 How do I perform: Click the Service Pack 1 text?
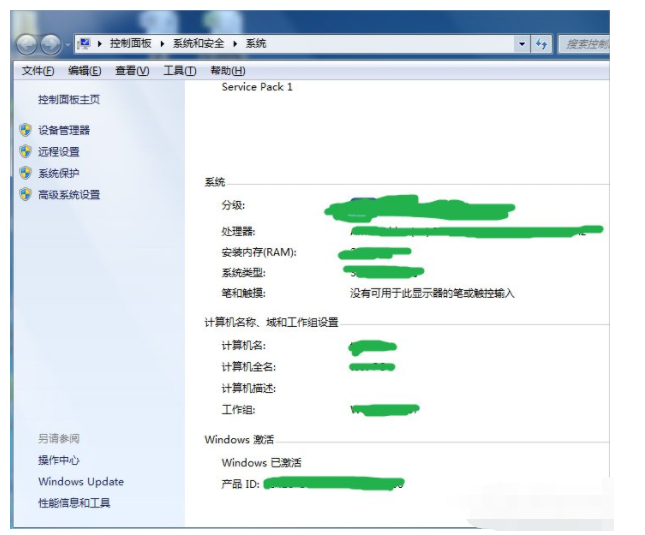pos(257,87)
